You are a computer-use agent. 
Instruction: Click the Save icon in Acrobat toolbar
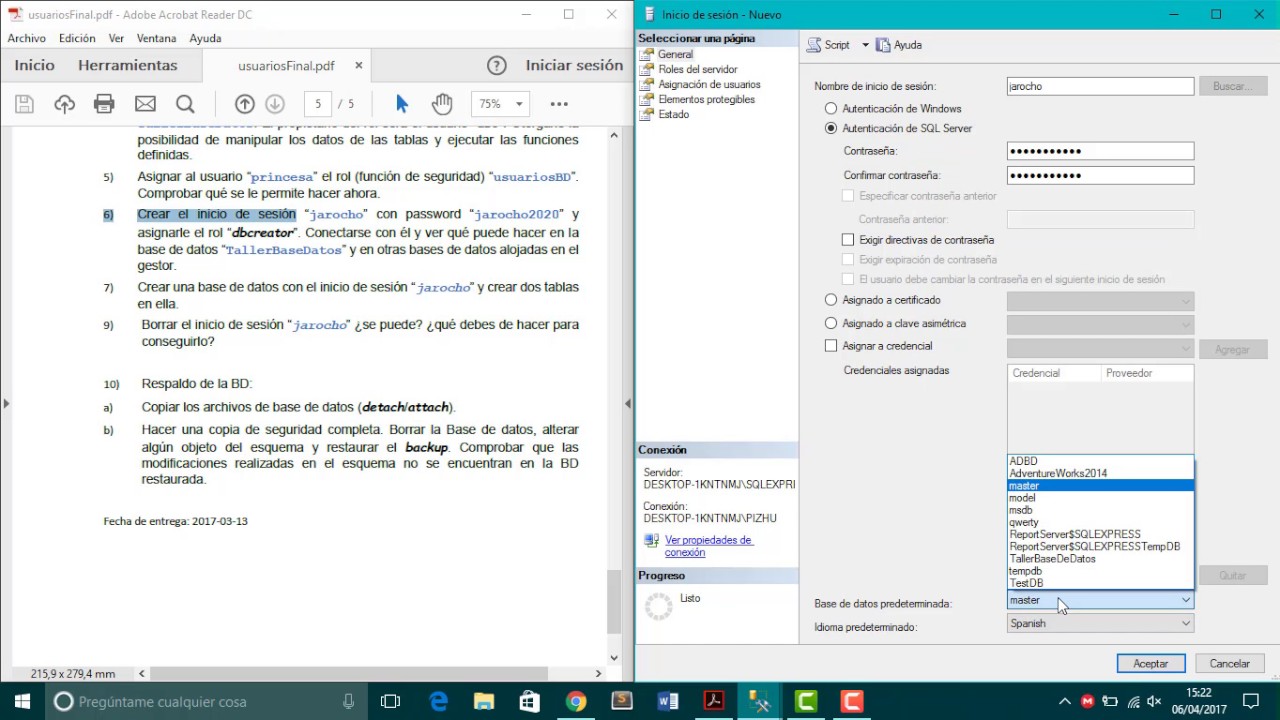point(25,104)
